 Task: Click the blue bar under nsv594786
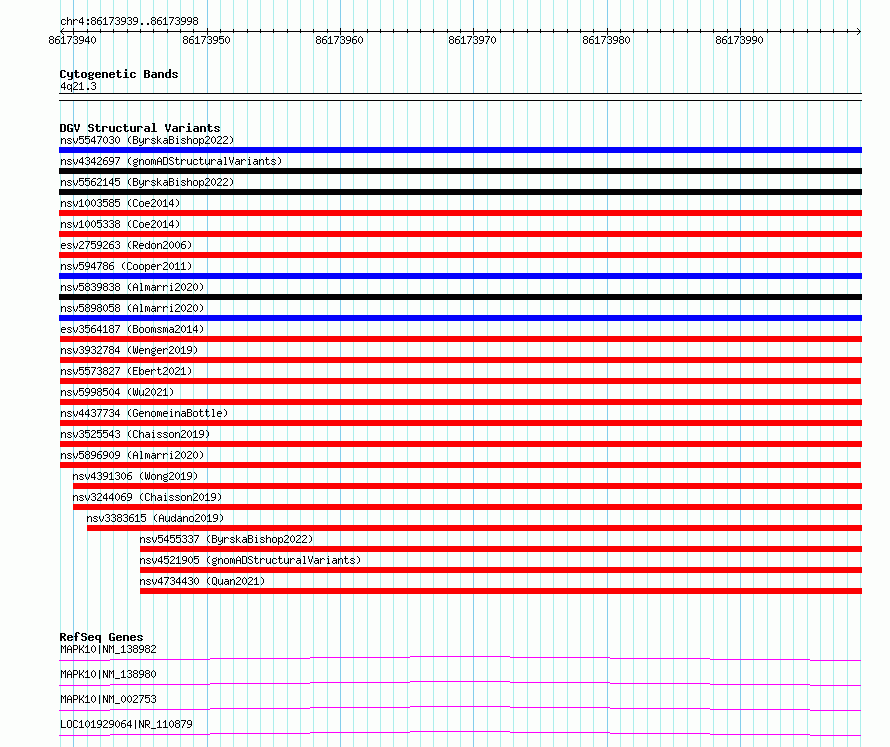coord(460,276)
